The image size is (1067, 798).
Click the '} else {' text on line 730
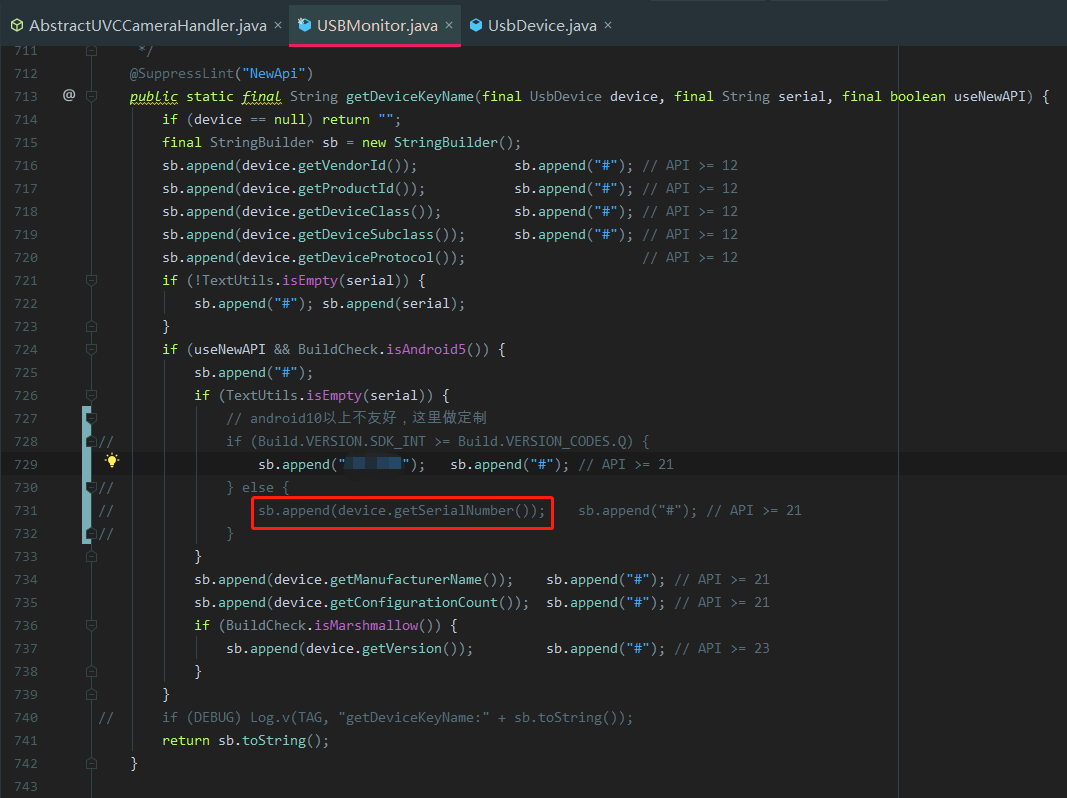pyautogui.click(x=258, y=487)
